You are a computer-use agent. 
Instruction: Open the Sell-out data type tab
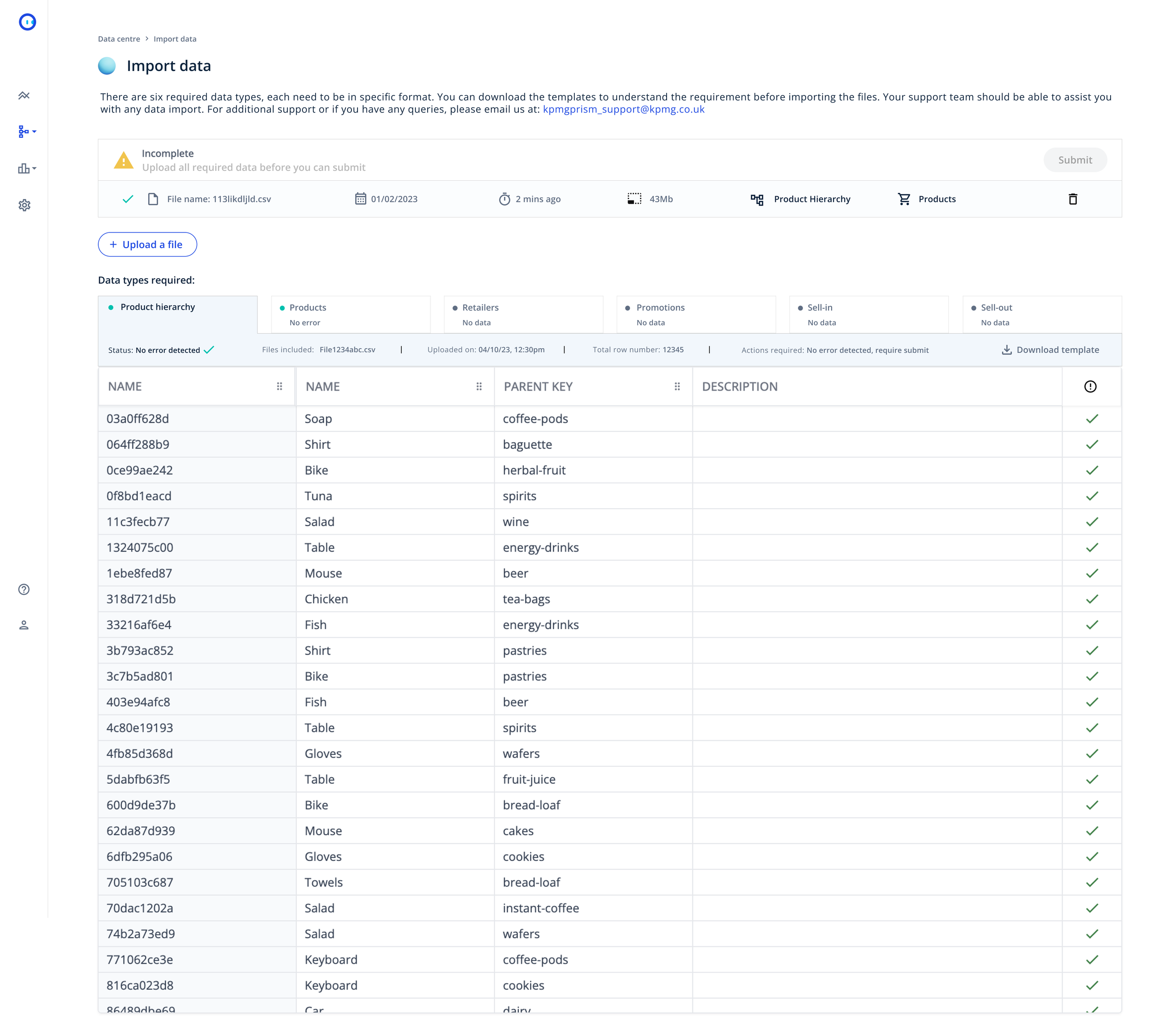[1041, 314]
